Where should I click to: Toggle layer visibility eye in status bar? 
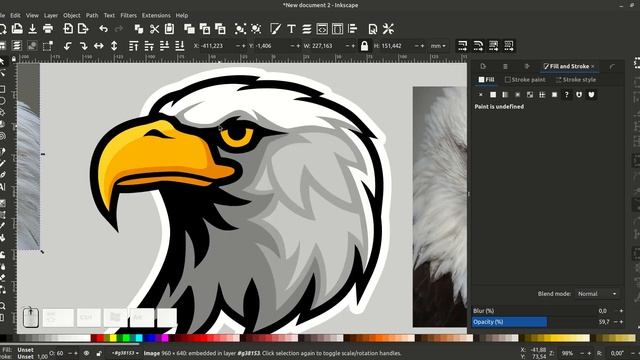87,353
